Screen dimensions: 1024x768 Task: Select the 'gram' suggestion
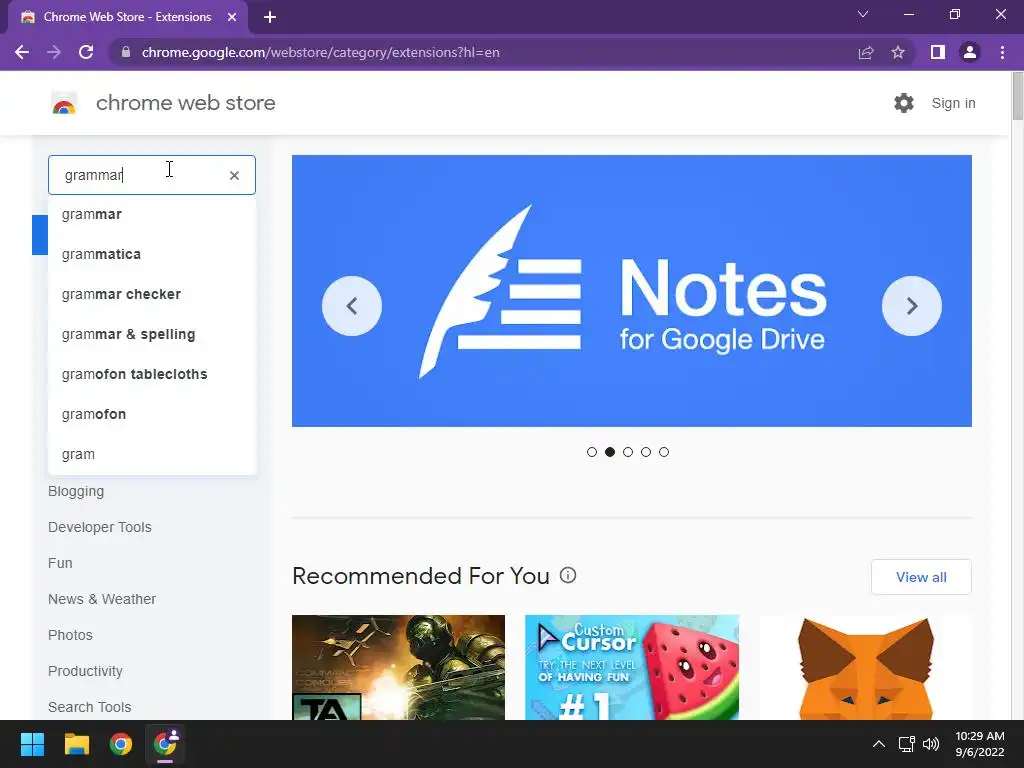coord(152,454)
